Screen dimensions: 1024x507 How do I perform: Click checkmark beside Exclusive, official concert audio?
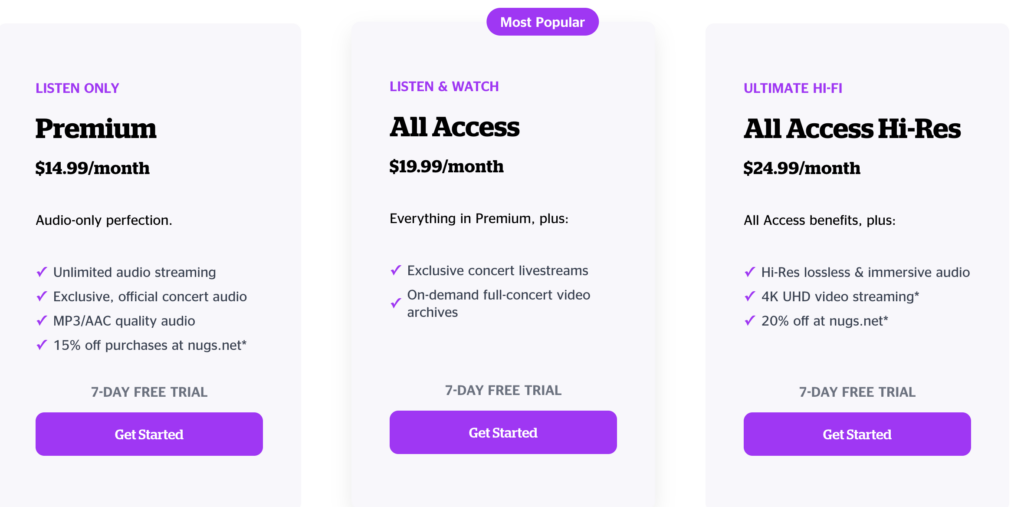point(42,296)
